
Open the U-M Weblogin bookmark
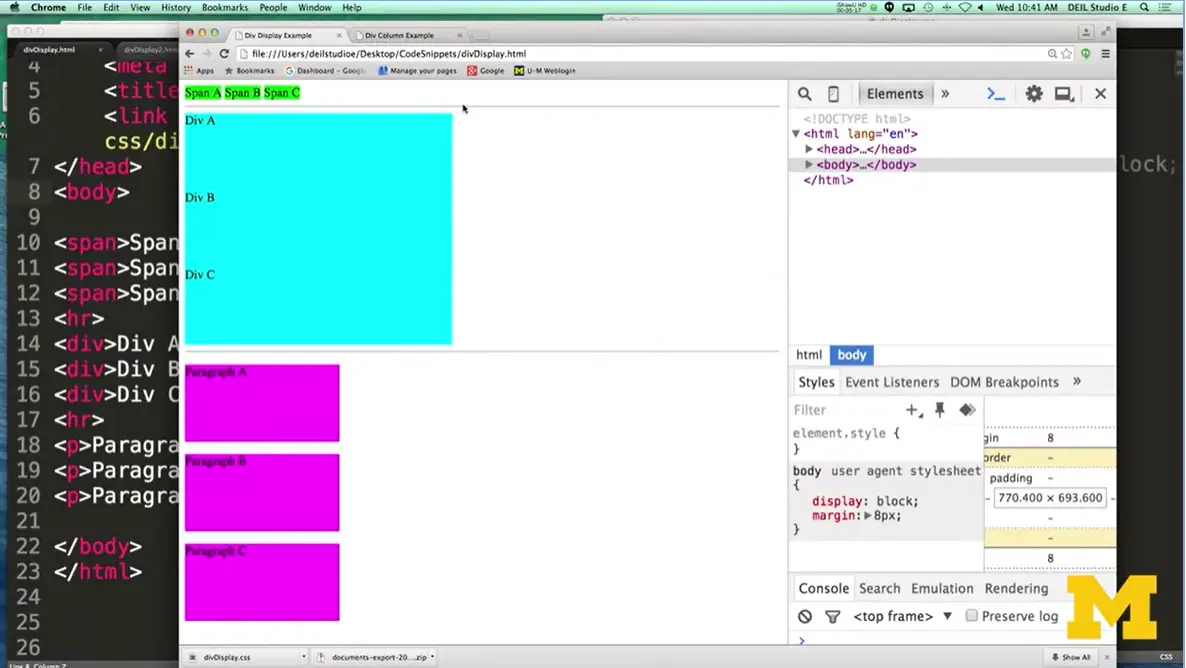pyautogui.click(x=544, y=70)
